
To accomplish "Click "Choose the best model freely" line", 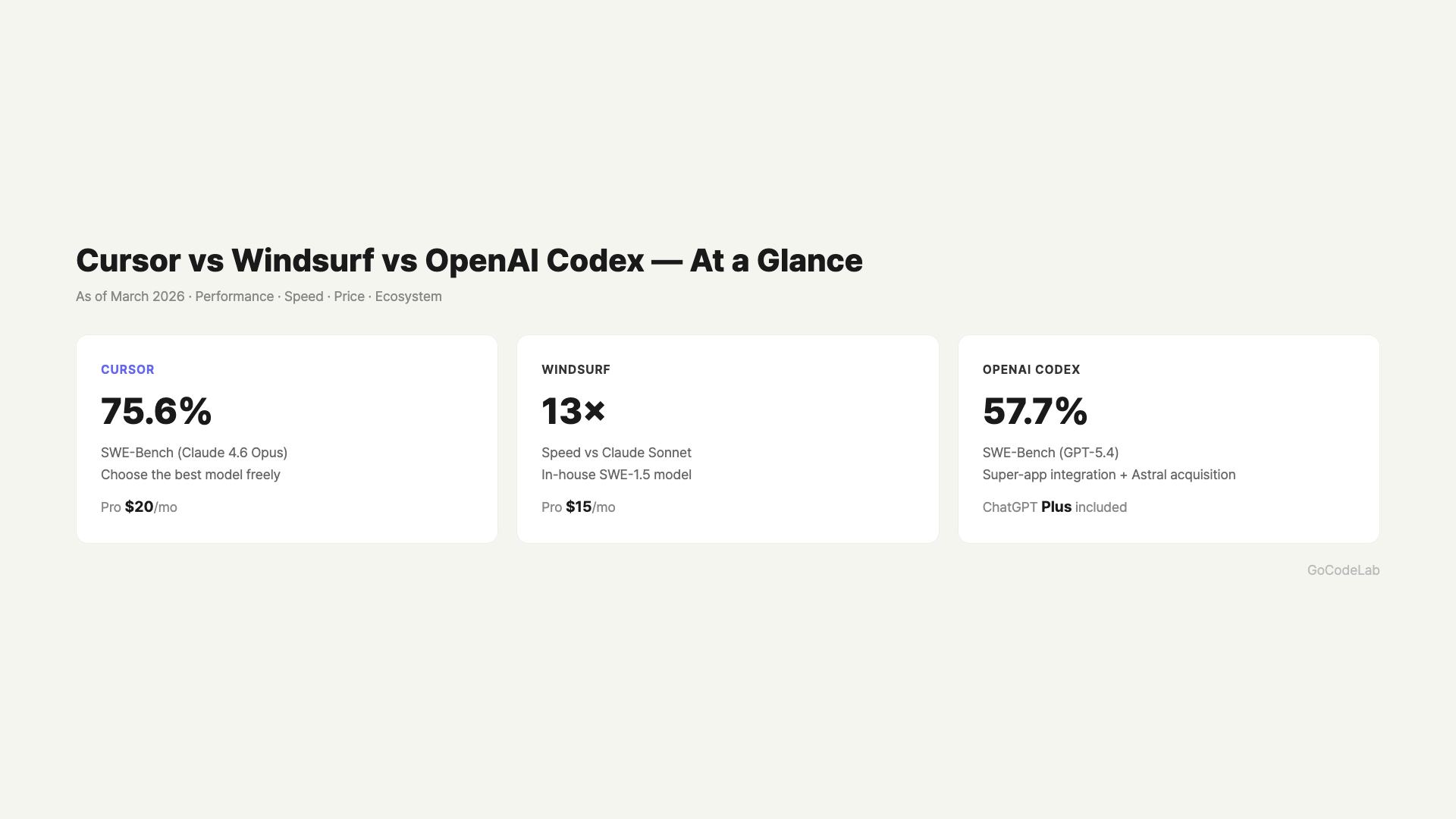I will [190, 475].
